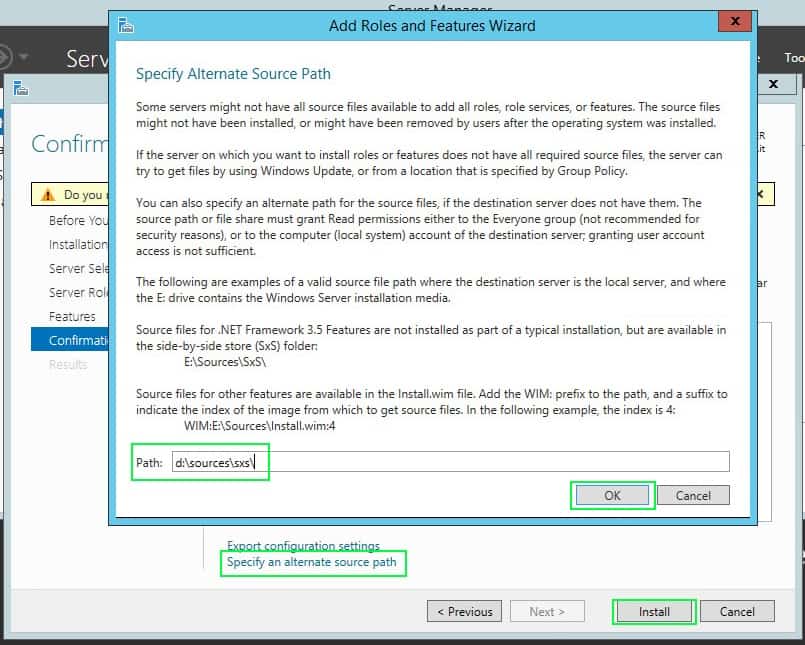Image resolution: width=805 pixels, height=645 pixels.
Task: Click the background wizard window title icon
Action: [20, 88]
